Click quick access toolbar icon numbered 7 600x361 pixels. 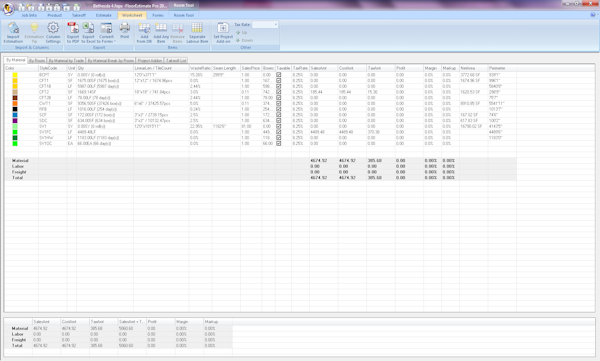[x=76, y=7]
